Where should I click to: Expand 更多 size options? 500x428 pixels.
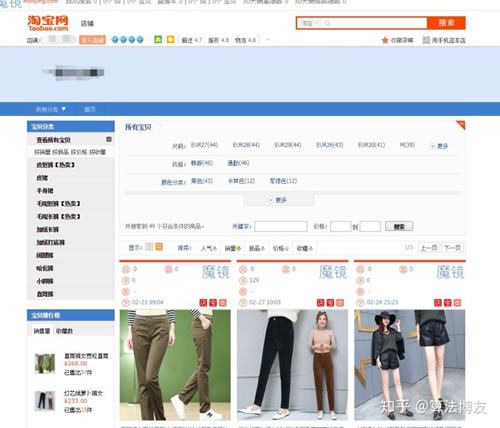click(x=439, y=146)
